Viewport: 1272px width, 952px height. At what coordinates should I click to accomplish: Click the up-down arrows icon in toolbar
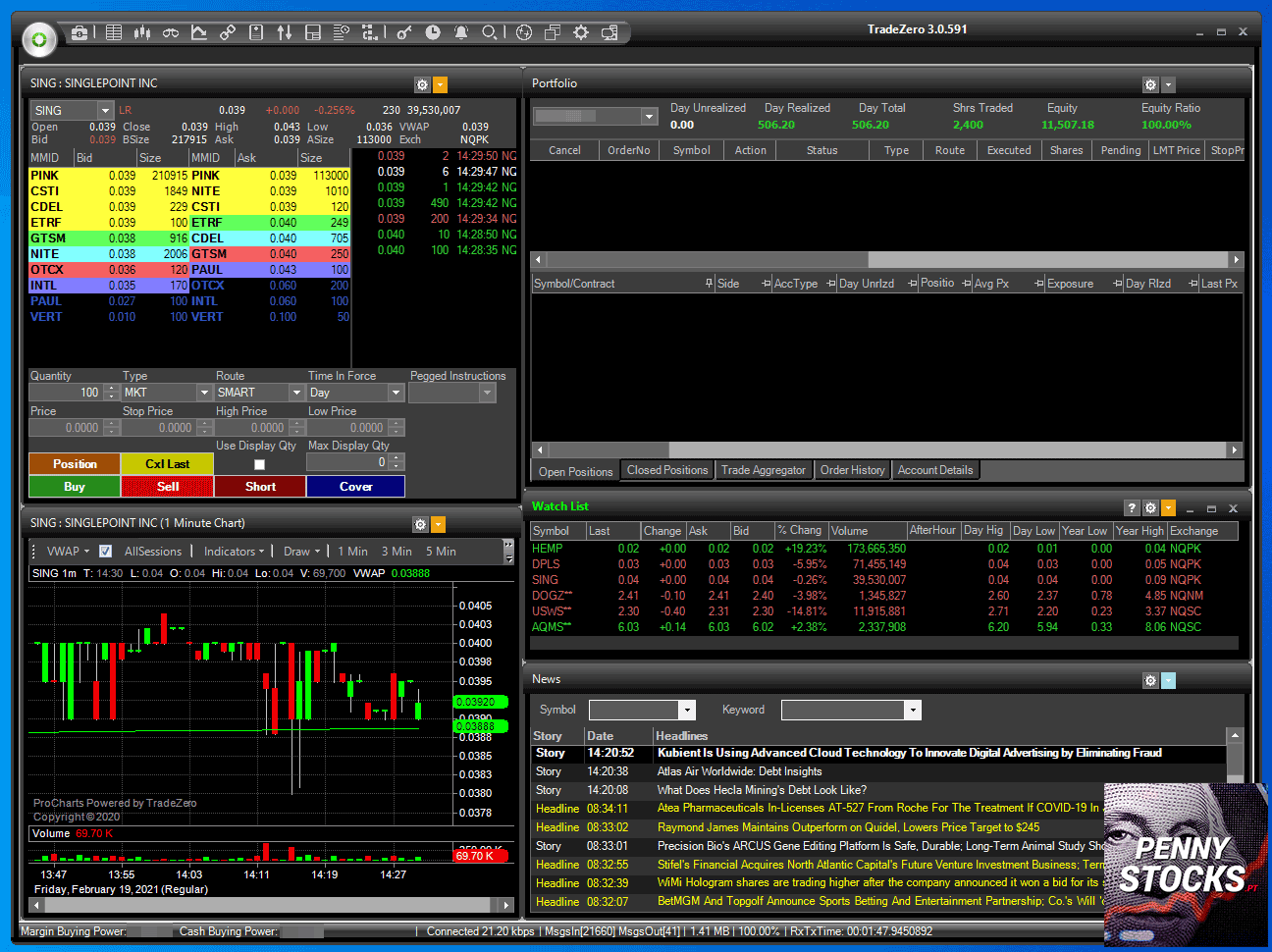pyautogui.click(x=285, y=32)
